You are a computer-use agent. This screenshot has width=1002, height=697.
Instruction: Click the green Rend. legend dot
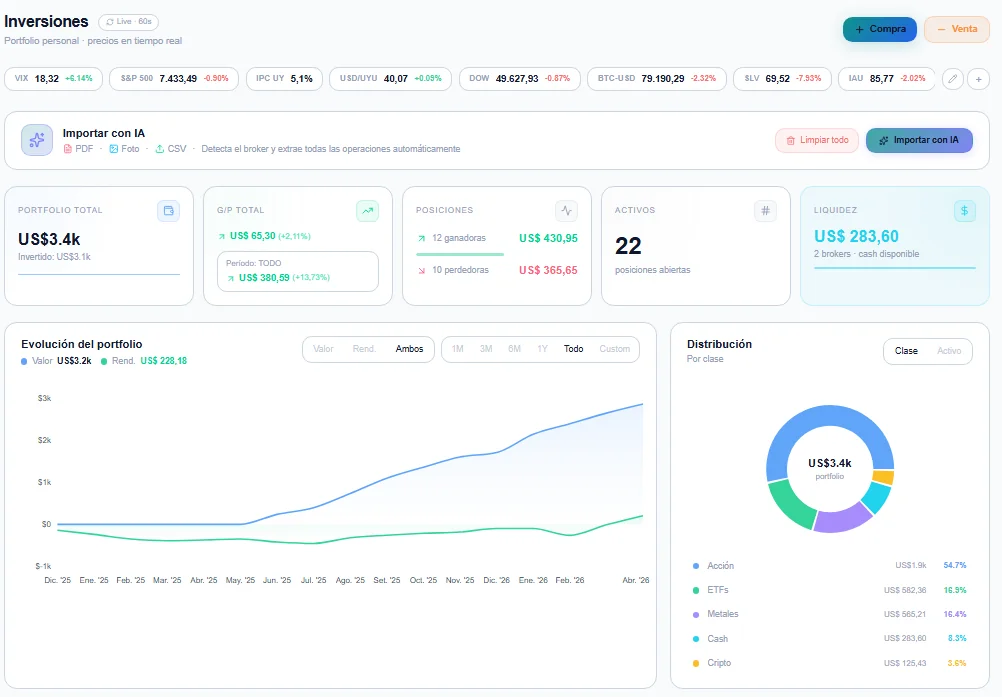pyautogui.click(x=104, y=362)
